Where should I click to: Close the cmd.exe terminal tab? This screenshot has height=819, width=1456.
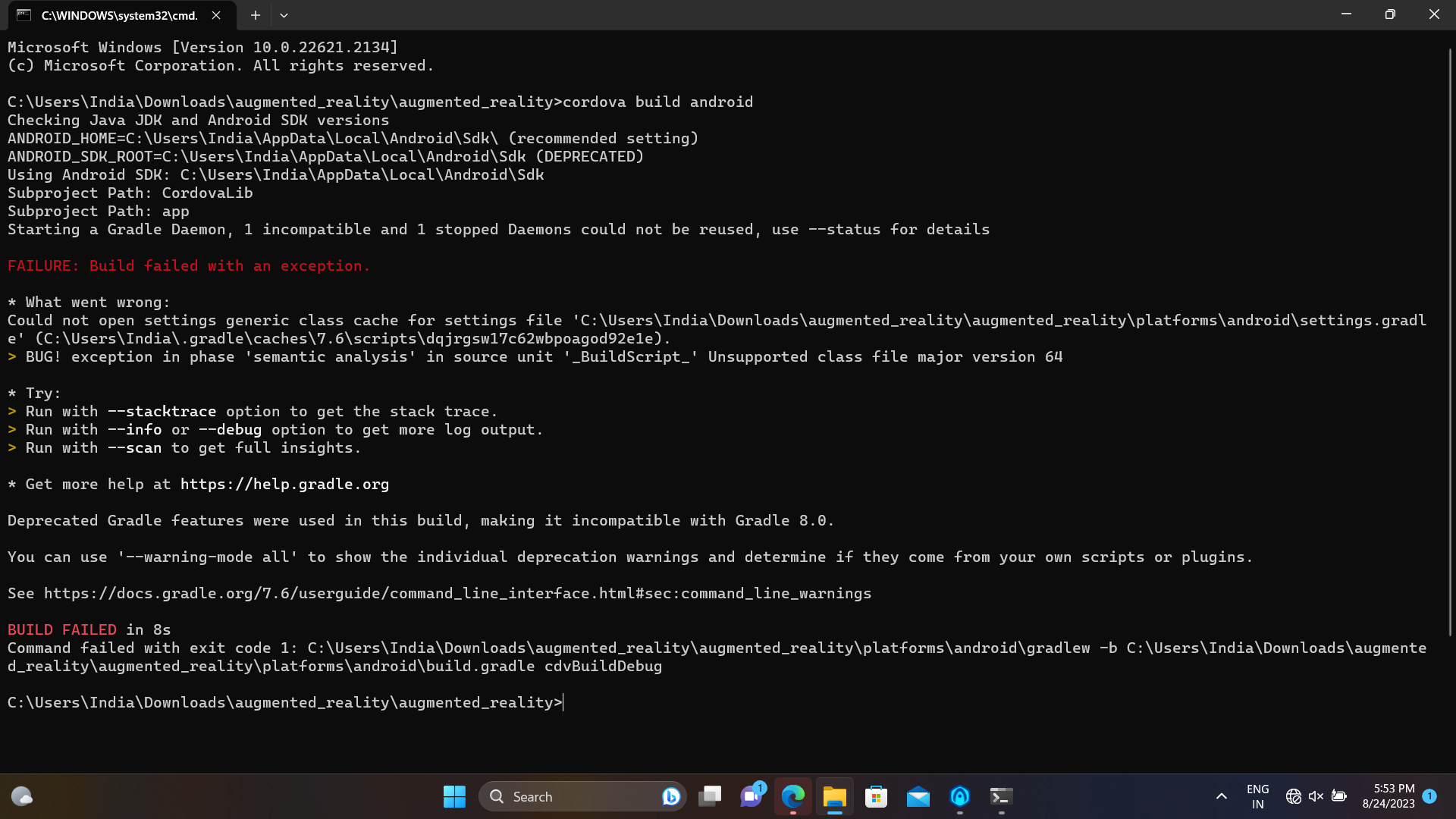[216, 15]
